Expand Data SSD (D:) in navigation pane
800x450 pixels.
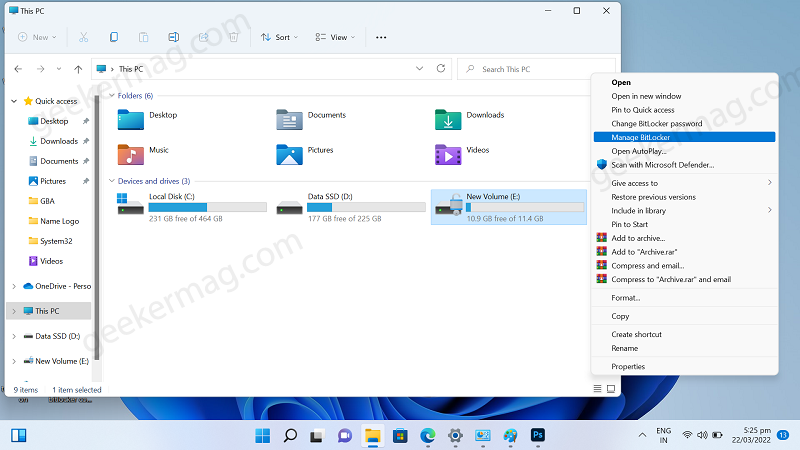pos(14,336)
